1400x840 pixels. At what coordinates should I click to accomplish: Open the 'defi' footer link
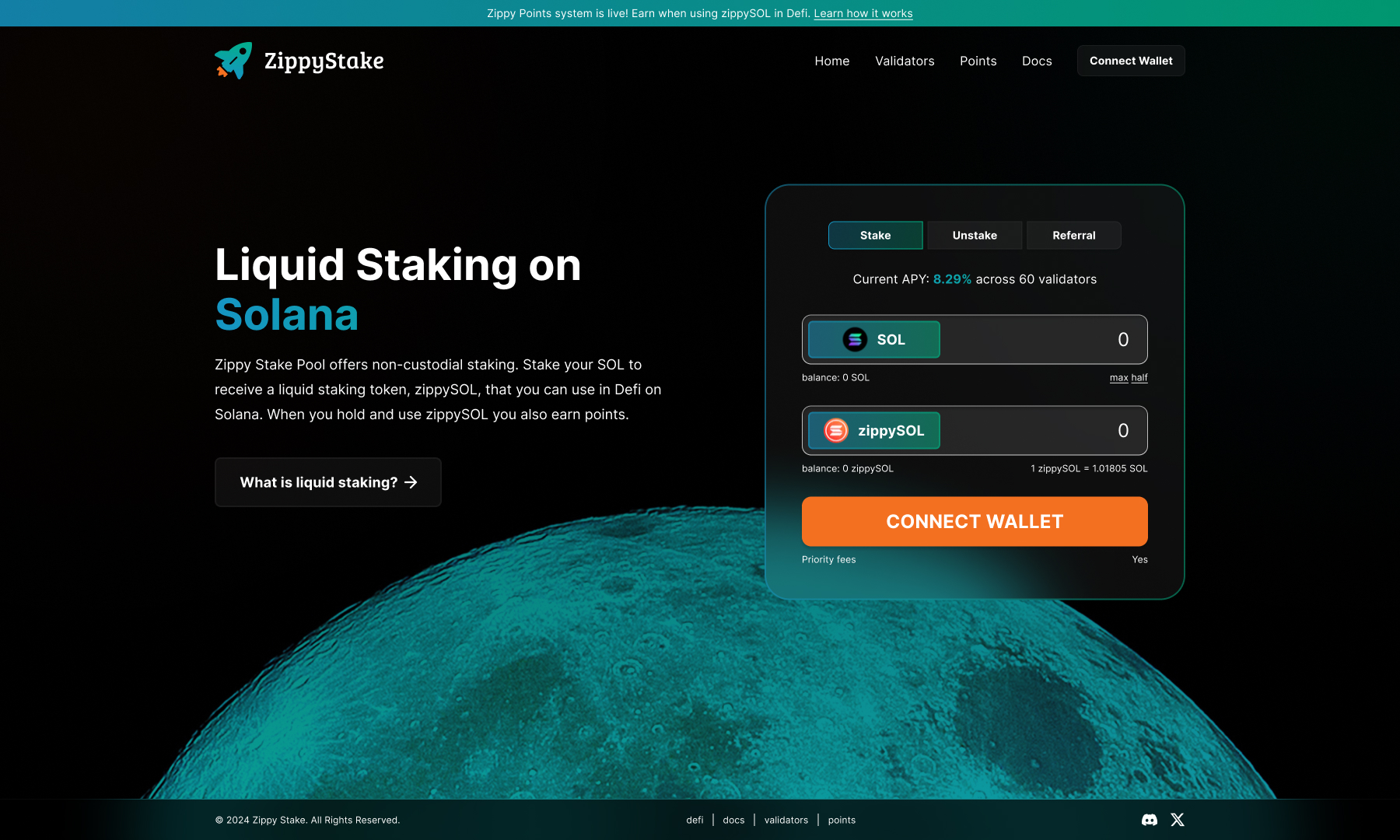pyautogui.click(x=695, y=820)
